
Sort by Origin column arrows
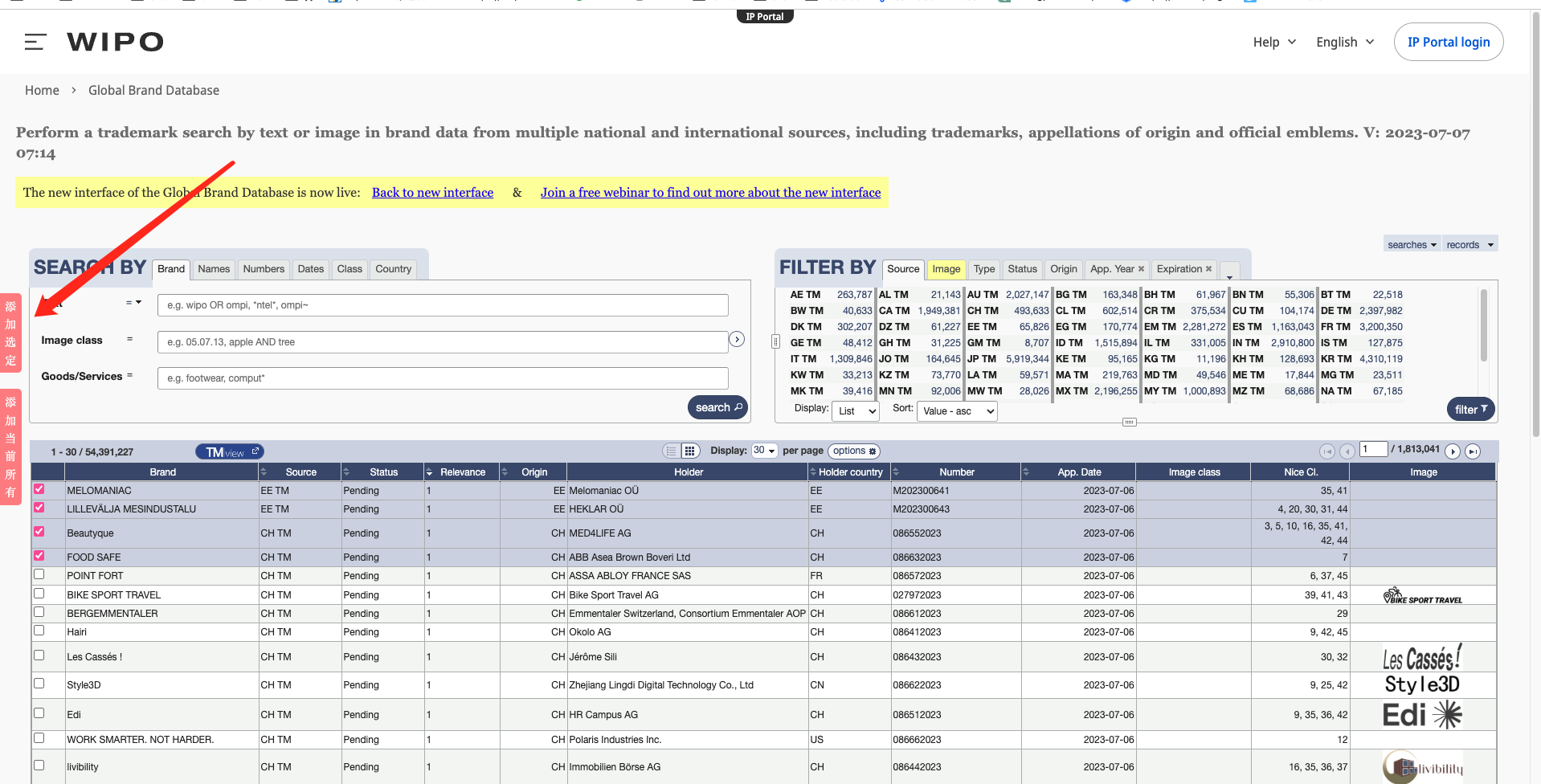click(x=505, y=472)
